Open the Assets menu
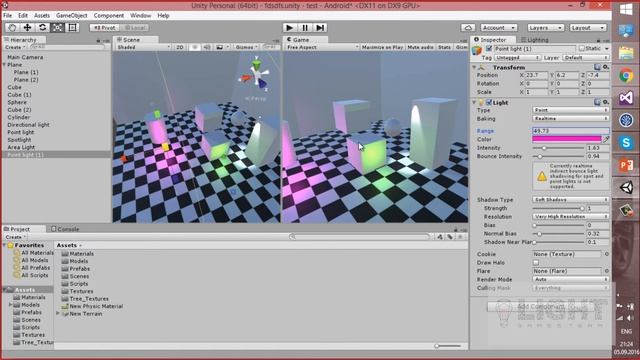This screenshot has height=360, width=640. [42, 16]
